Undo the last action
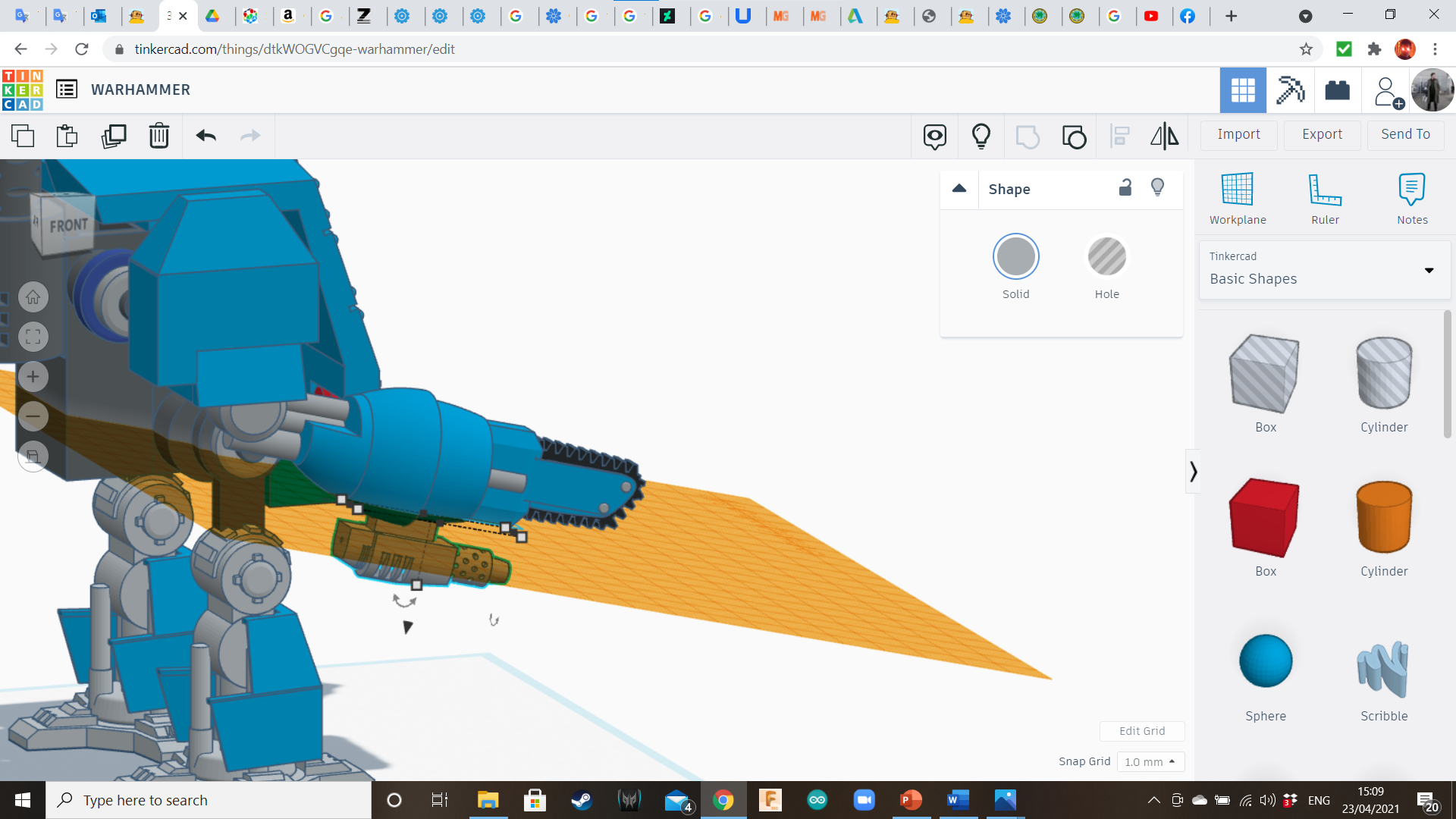The image size is (1456, 819). (x=206, y=136)
